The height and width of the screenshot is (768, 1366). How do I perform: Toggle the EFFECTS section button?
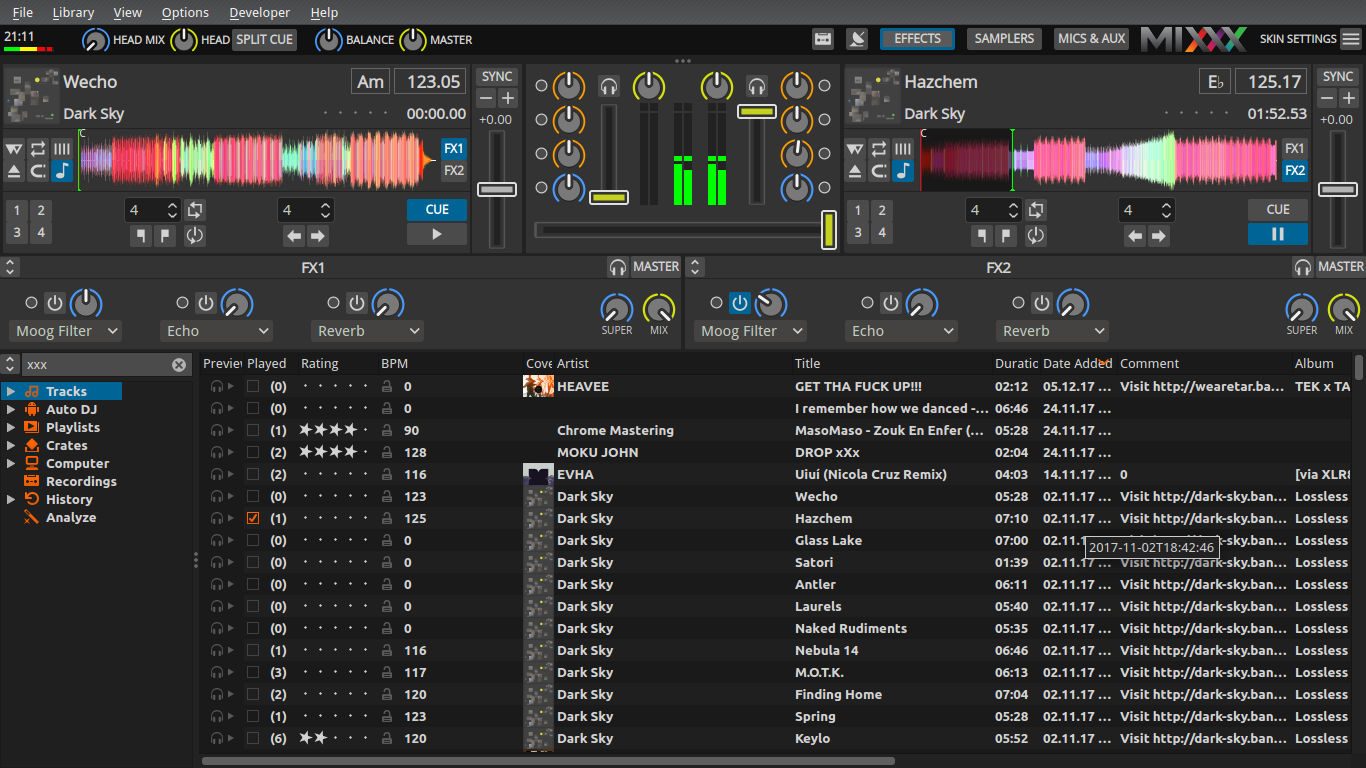(917, 39)
